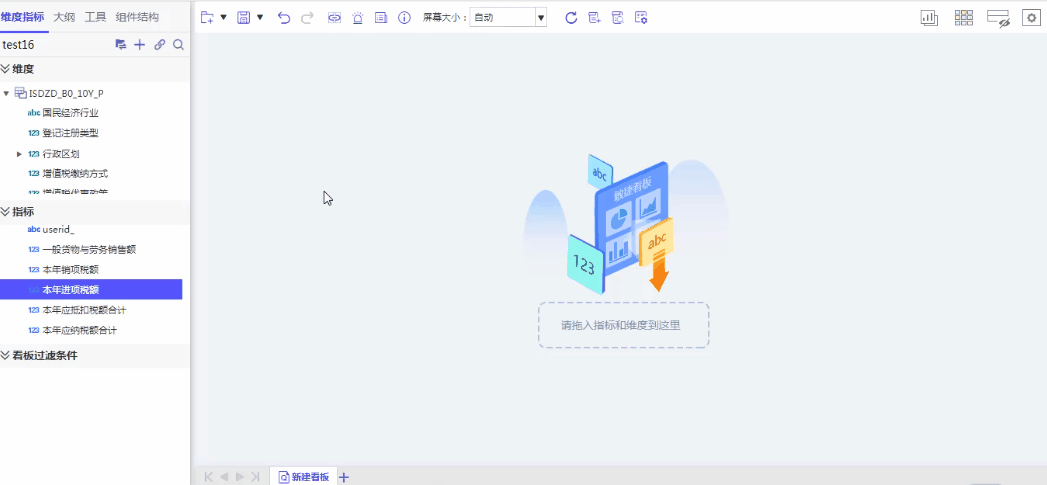Click the undo arrow in toolbar
The image size is (1047, 485).
[x=284, y=18]
